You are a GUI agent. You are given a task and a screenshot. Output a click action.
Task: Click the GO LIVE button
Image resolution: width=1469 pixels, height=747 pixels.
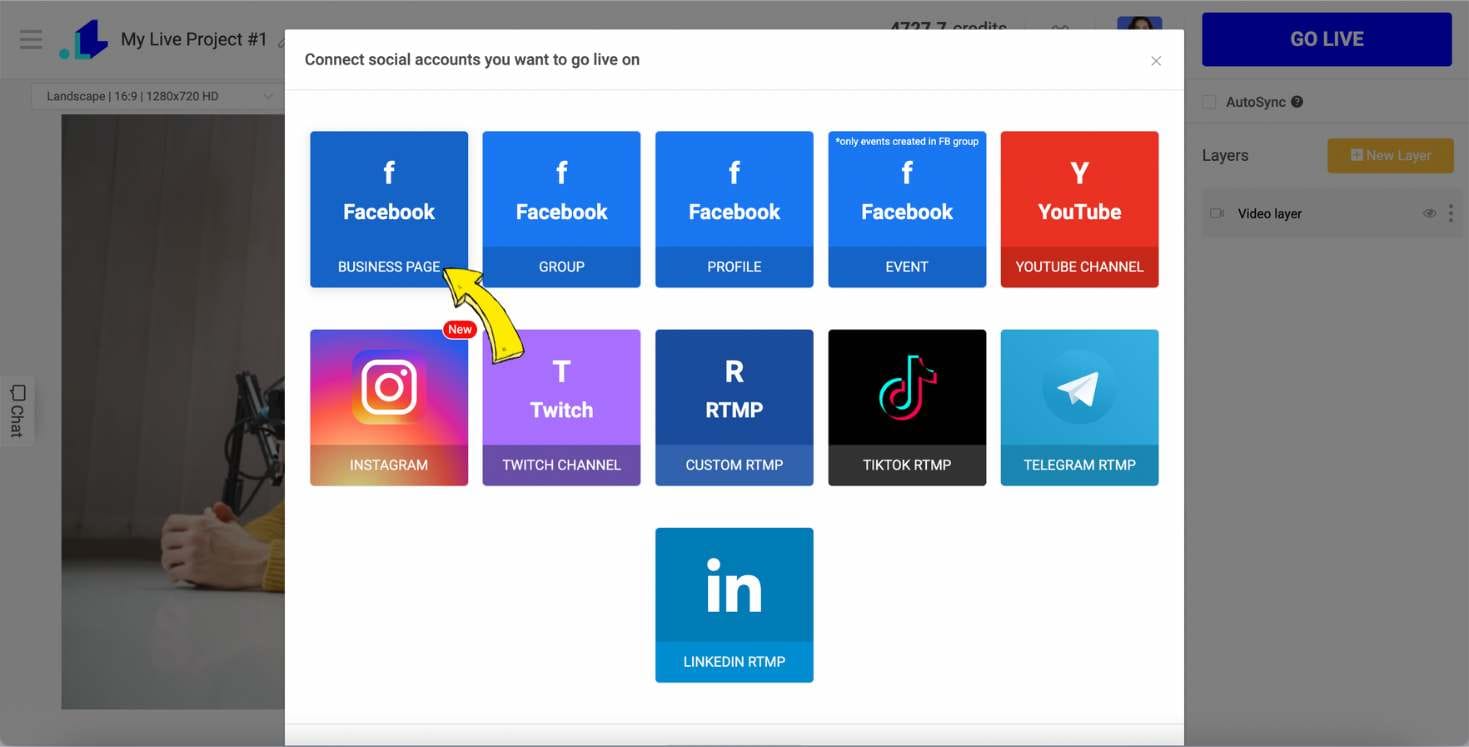click(1326, 39)
